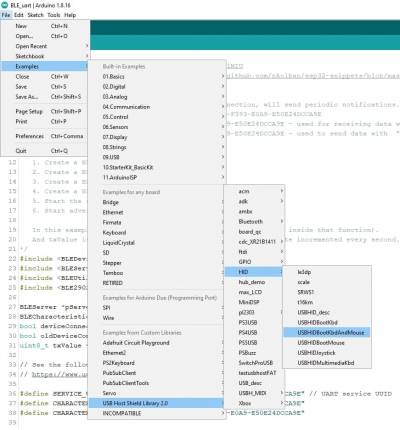Expand the Sketchbook submenu

(x=45, y=56)
